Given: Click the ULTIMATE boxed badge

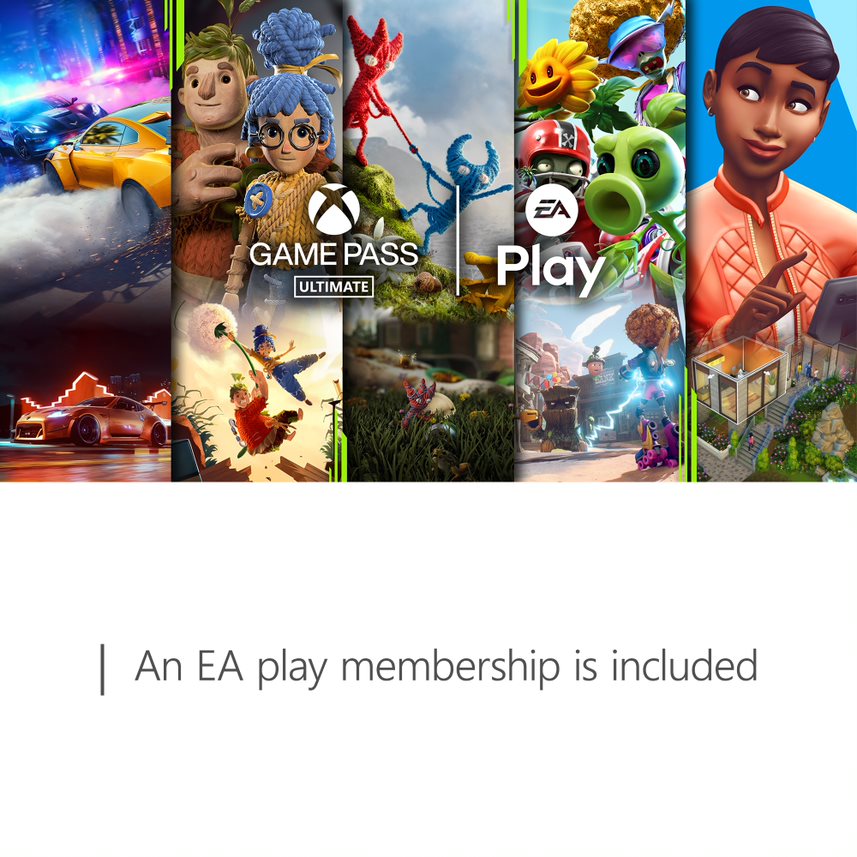Looking at the screenshot, I should [x=334, y=287].
